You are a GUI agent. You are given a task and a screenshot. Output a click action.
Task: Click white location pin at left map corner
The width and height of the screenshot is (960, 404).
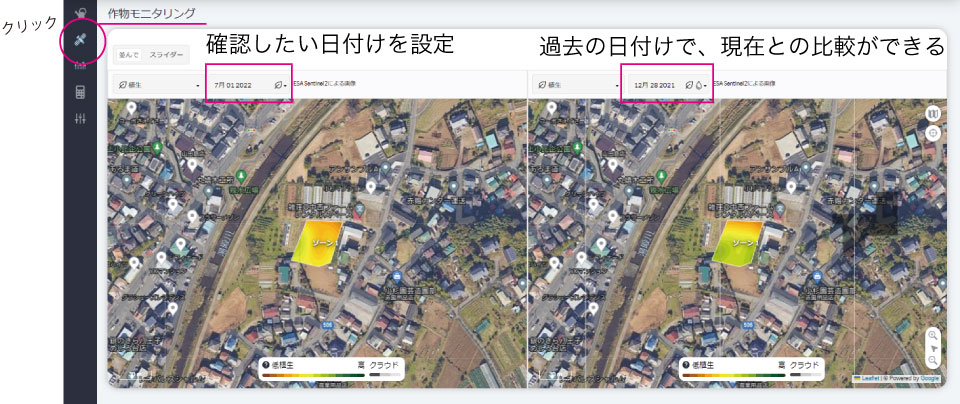click(x=131, y=108)
